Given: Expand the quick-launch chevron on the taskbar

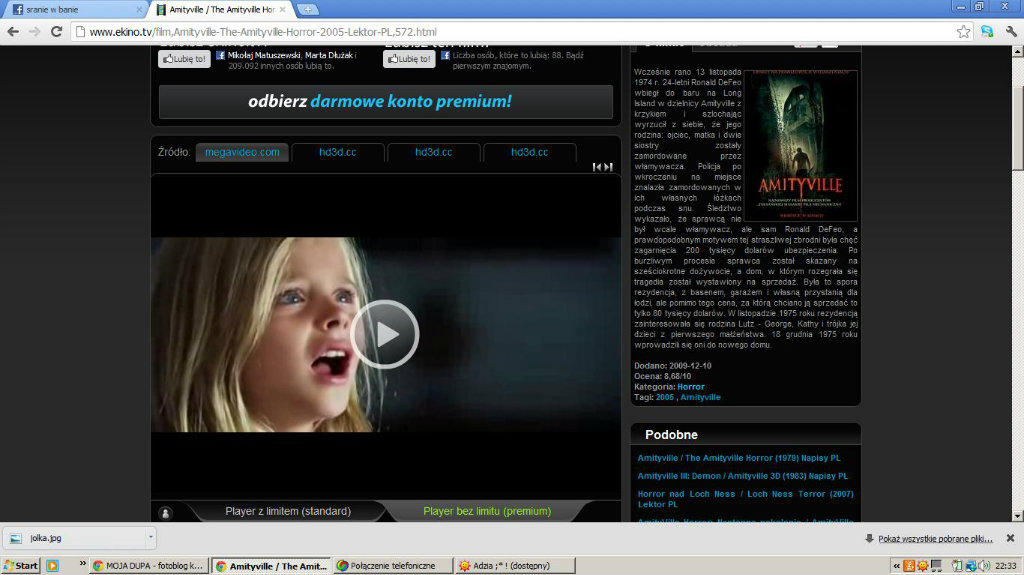Looking at the screenshot, I should [x=82, y=563].
